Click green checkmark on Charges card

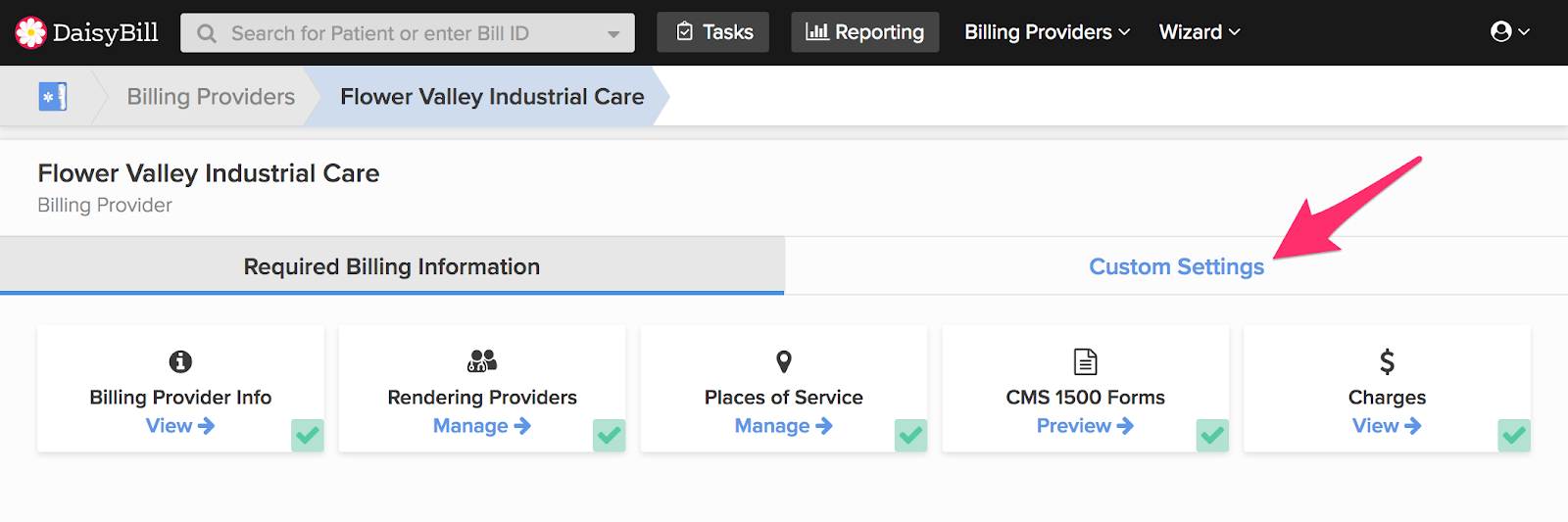click(1514, 435)
